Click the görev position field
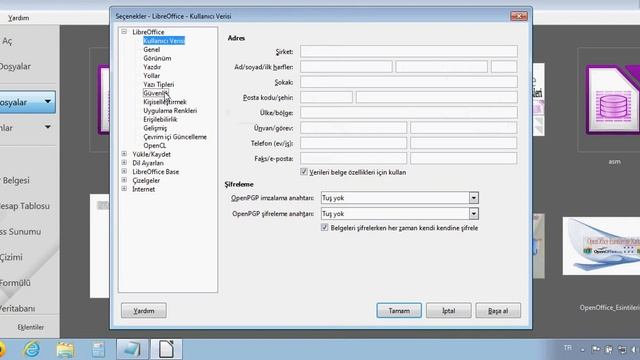Image resolution: width=640 pixels, height=360 pixels. (464, 128)
